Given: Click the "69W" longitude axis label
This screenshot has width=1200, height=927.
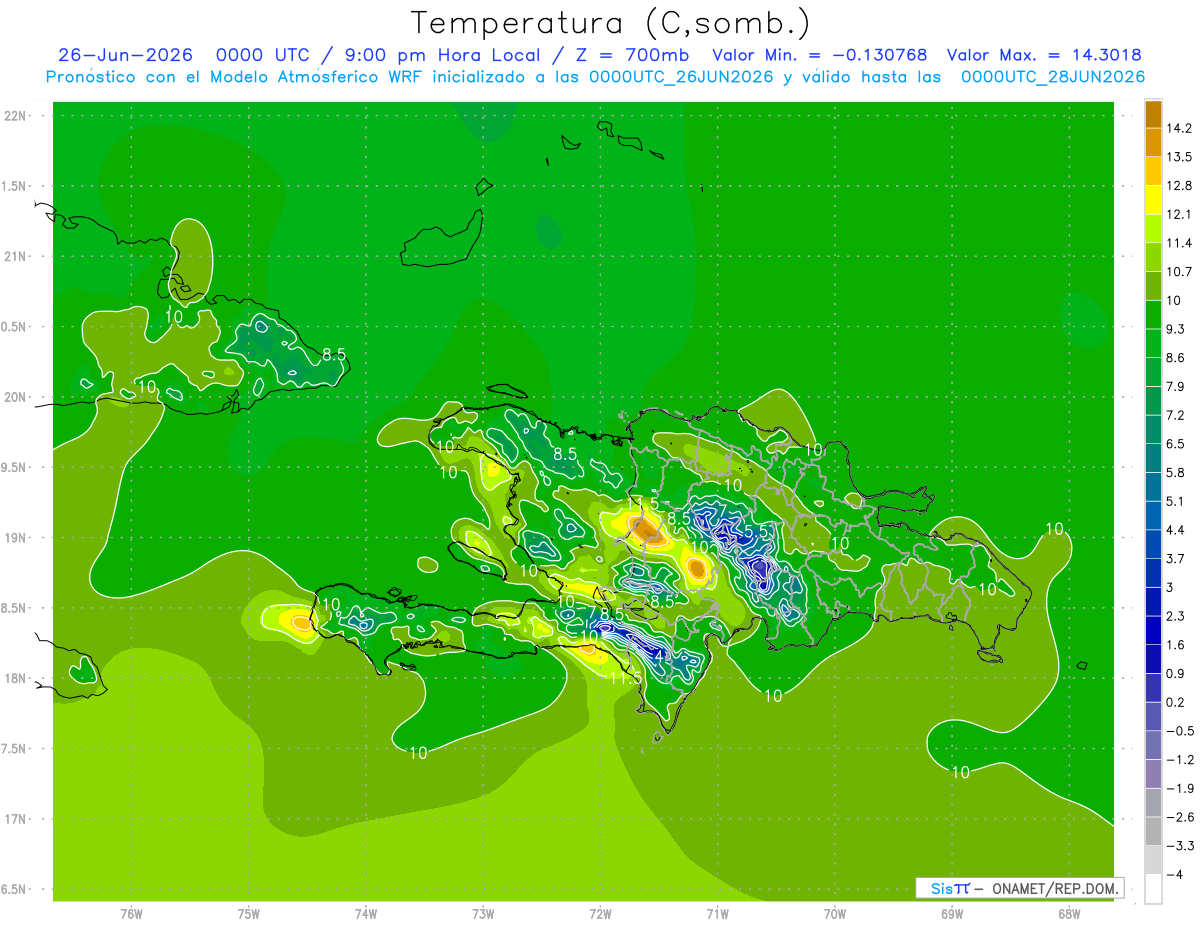Looking at the screenshot, I should 952,914.
